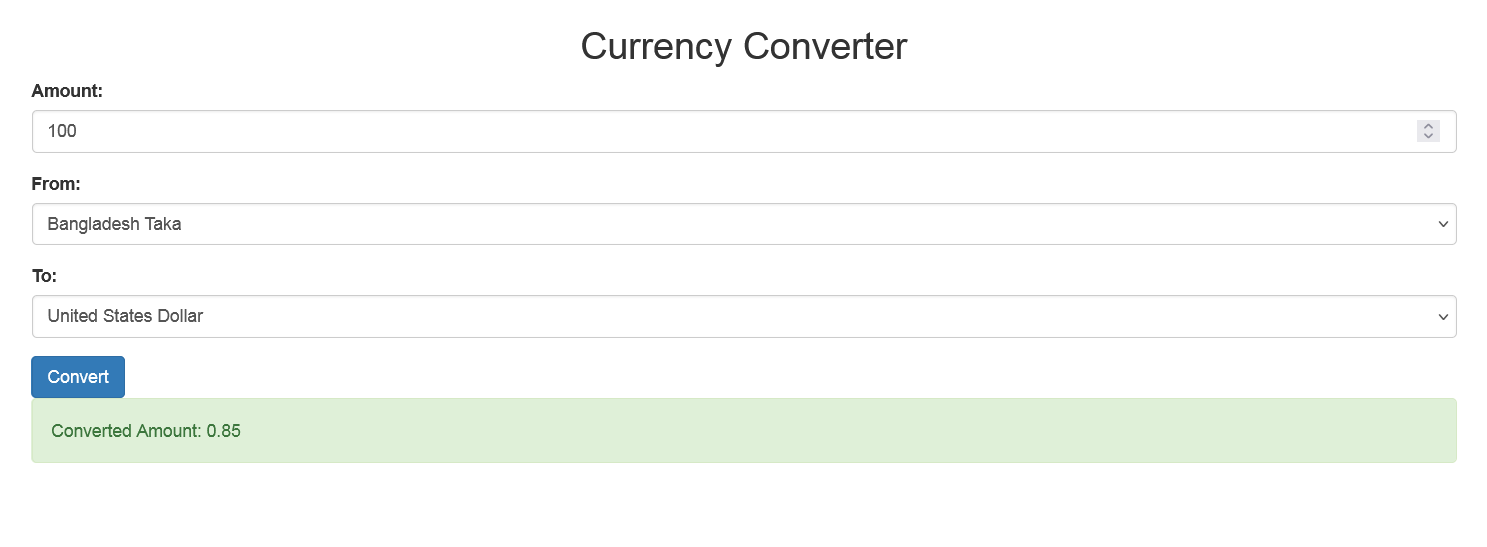
Task: Click the "From:" label
Action: (x=56, y=184)
